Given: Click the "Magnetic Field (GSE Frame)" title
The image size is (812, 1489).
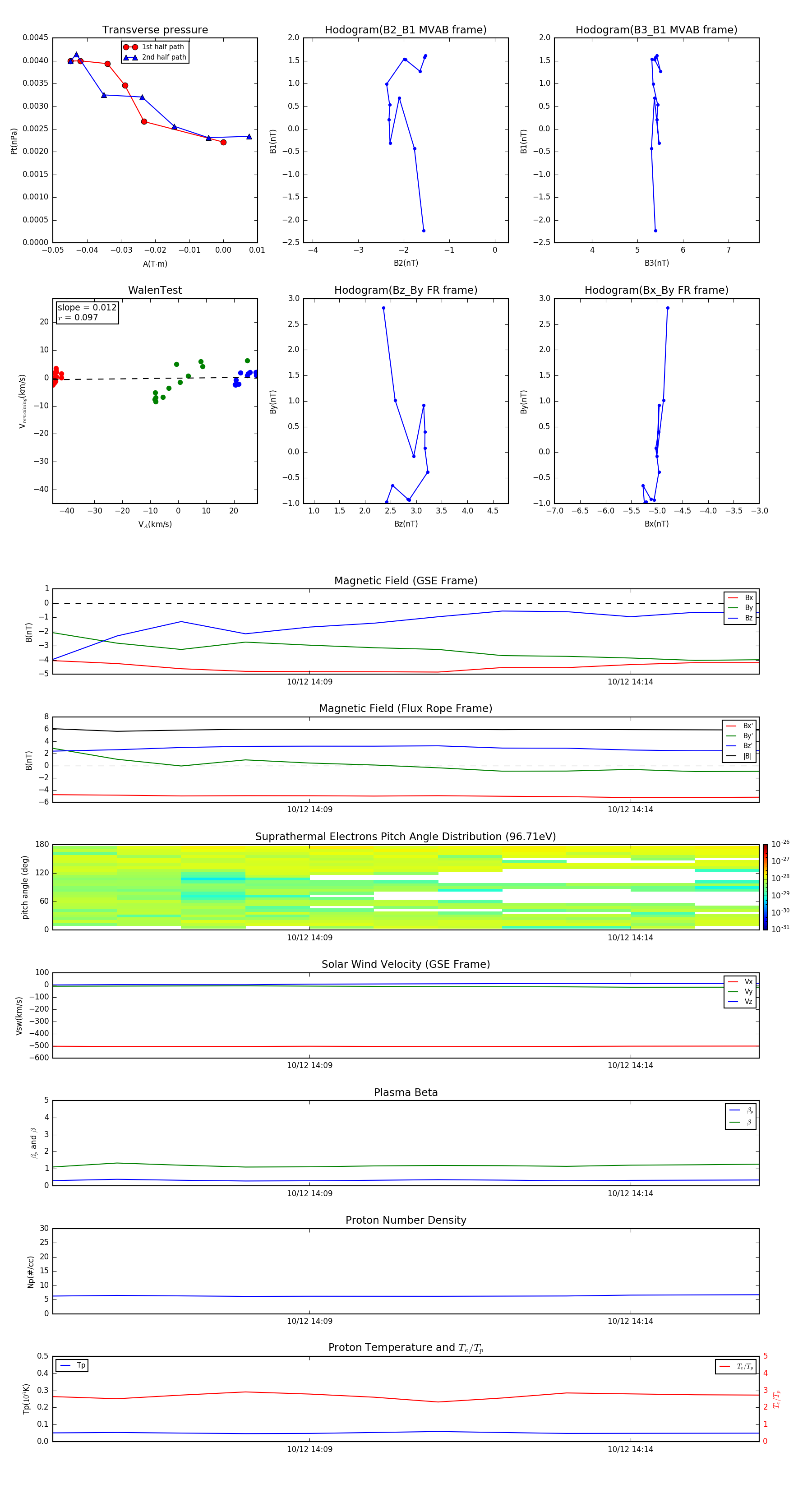Looking at the screenshot, I should pos(406,581).
